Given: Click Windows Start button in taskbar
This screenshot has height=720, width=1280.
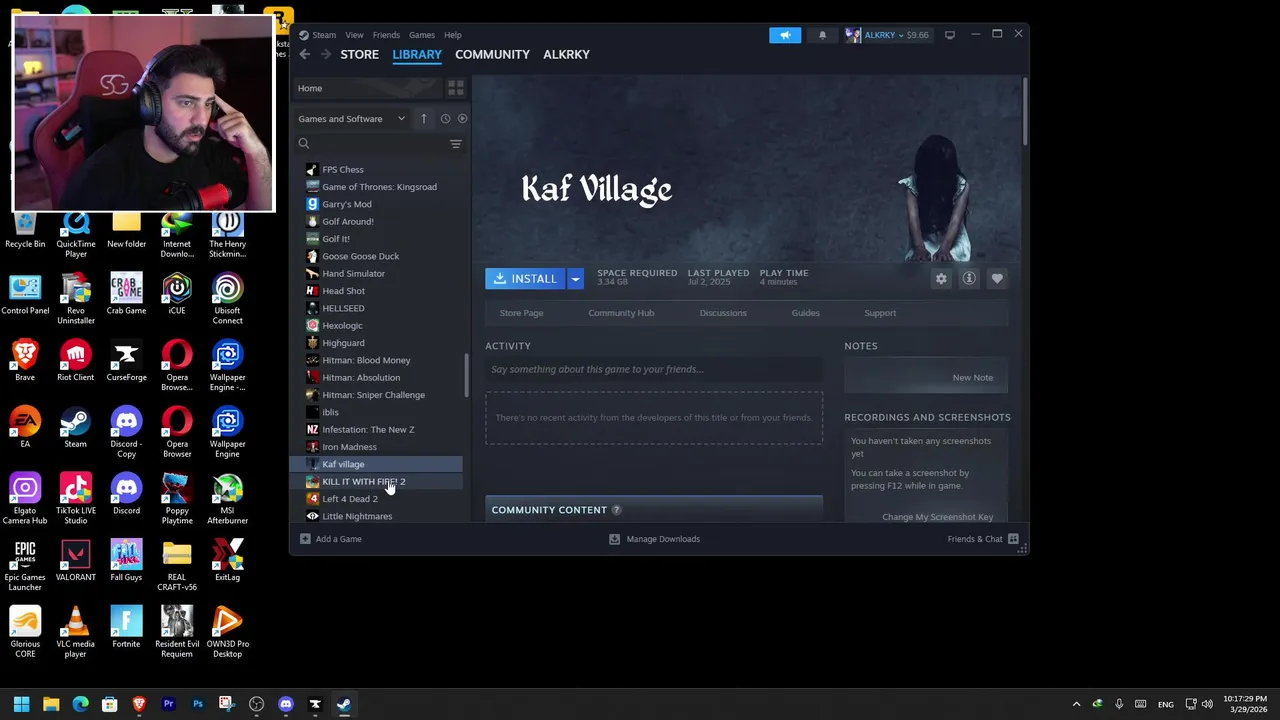Looking at the screenshot, I should click(x=21, y=704).
